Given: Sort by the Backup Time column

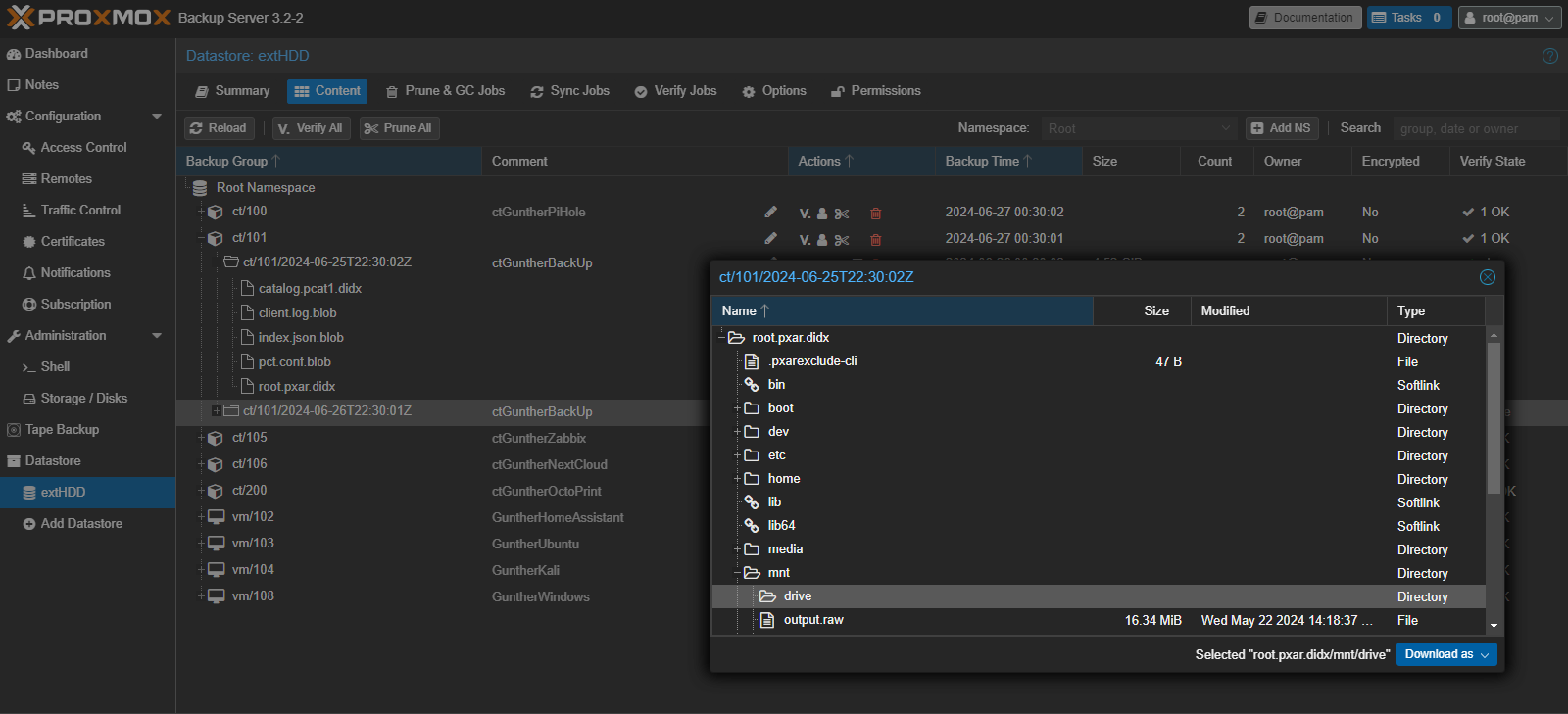Looking at the screenshot, I should click(1006, 162).
